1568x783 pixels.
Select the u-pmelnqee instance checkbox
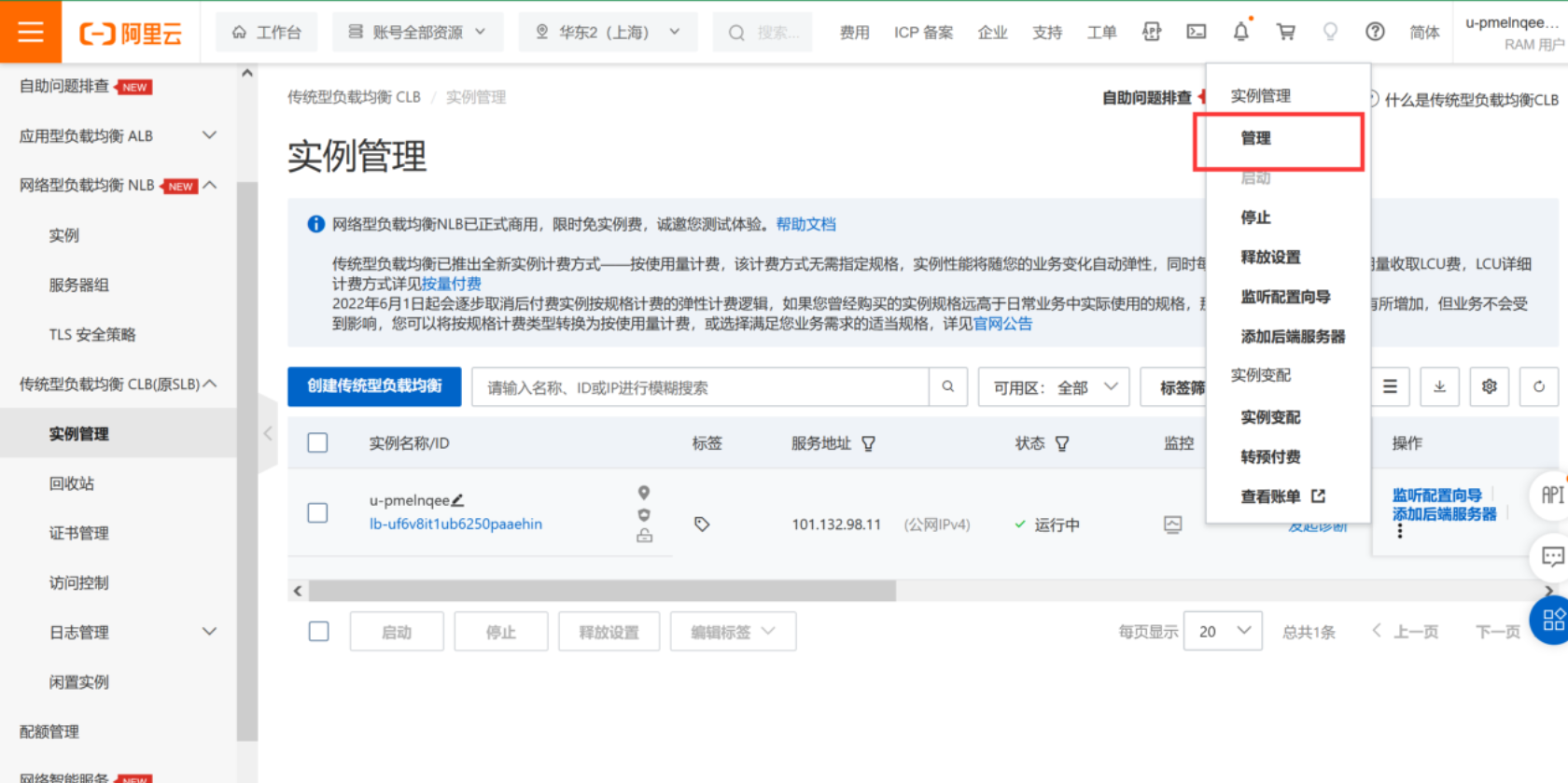(317, 512)
